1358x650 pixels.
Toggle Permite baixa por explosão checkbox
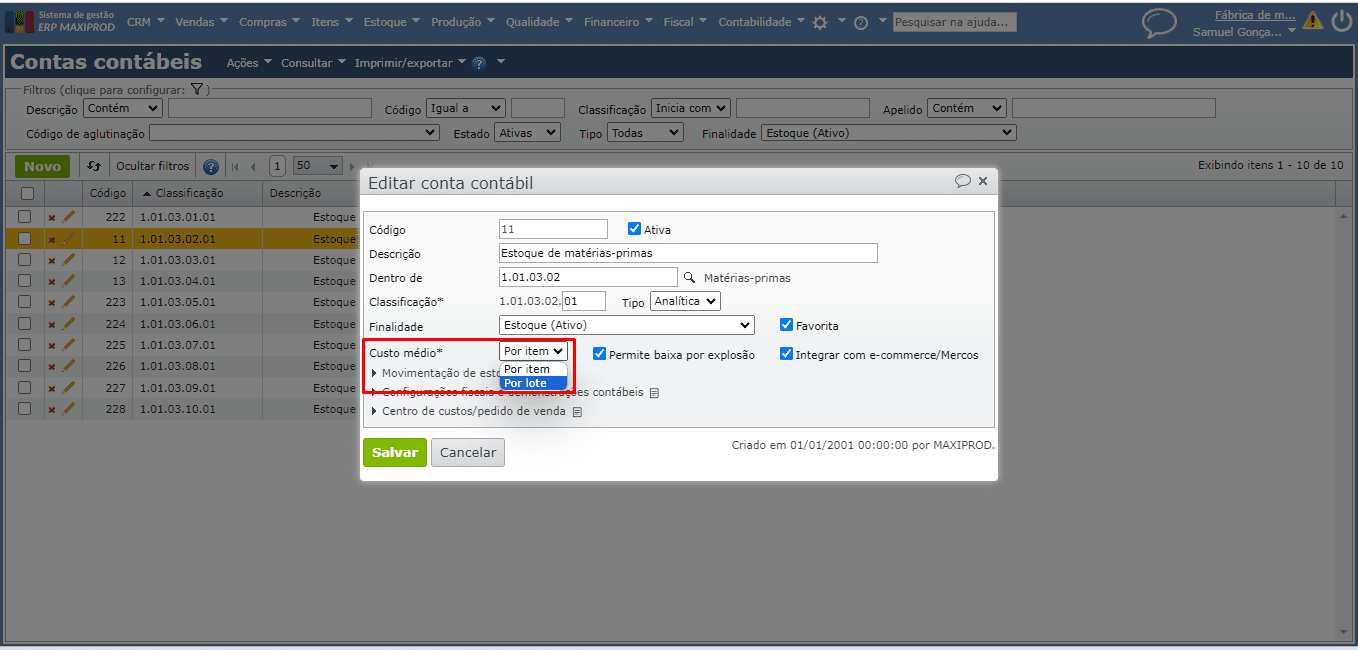pyautogui.click(x=599, y=354)
